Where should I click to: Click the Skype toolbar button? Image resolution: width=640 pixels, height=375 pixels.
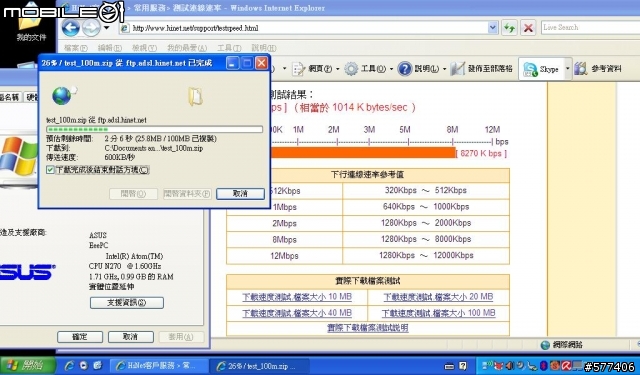tap(541, 69)
